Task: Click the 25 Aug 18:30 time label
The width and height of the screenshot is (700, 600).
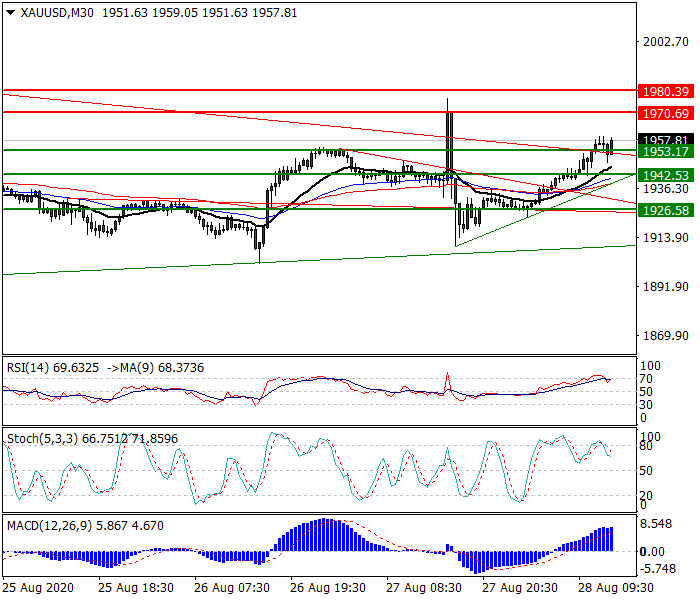Action: [x=136, y=588]
